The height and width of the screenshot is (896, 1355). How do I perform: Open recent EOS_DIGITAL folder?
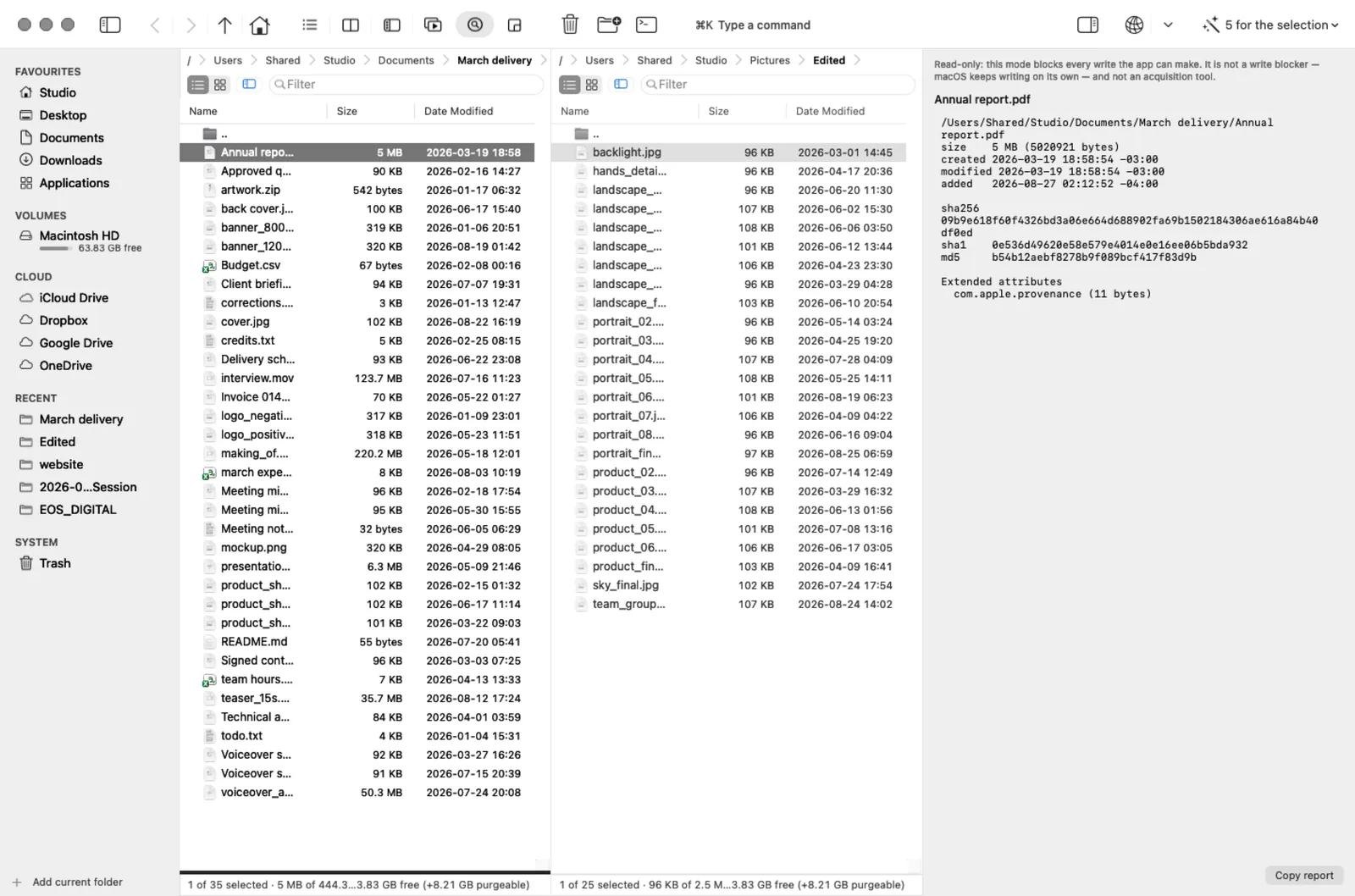pos(77,510)
